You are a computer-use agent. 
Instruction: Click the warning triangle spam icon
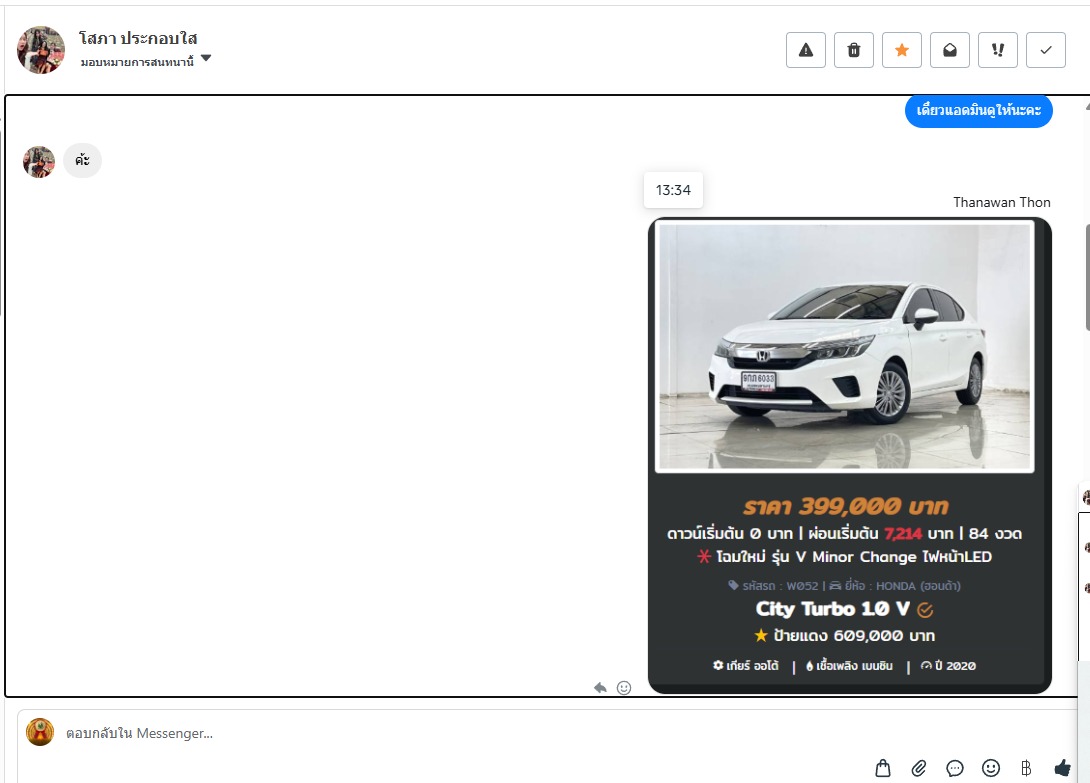click(806, 50)
